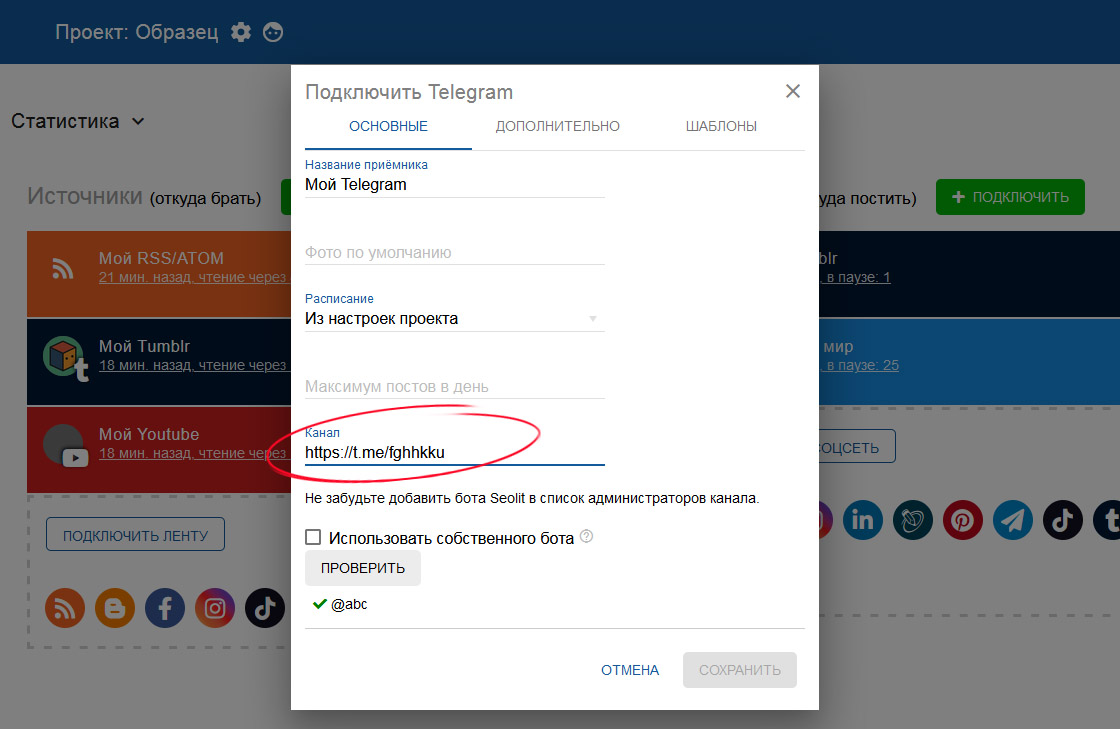1120x729 pixels.
Task: Click the LinkedIn icon in destinations row
Action: click(x=862, y=520)
